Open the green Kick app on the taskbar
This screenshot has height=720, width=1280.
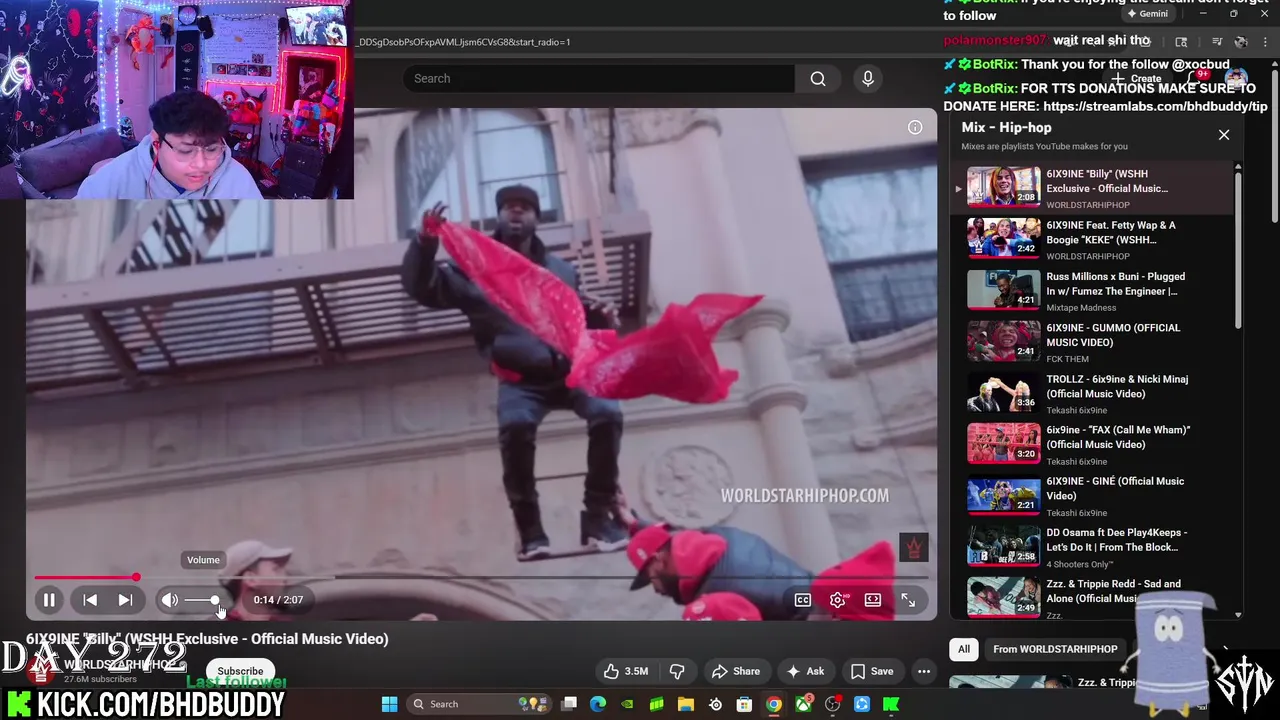(891, 704)
